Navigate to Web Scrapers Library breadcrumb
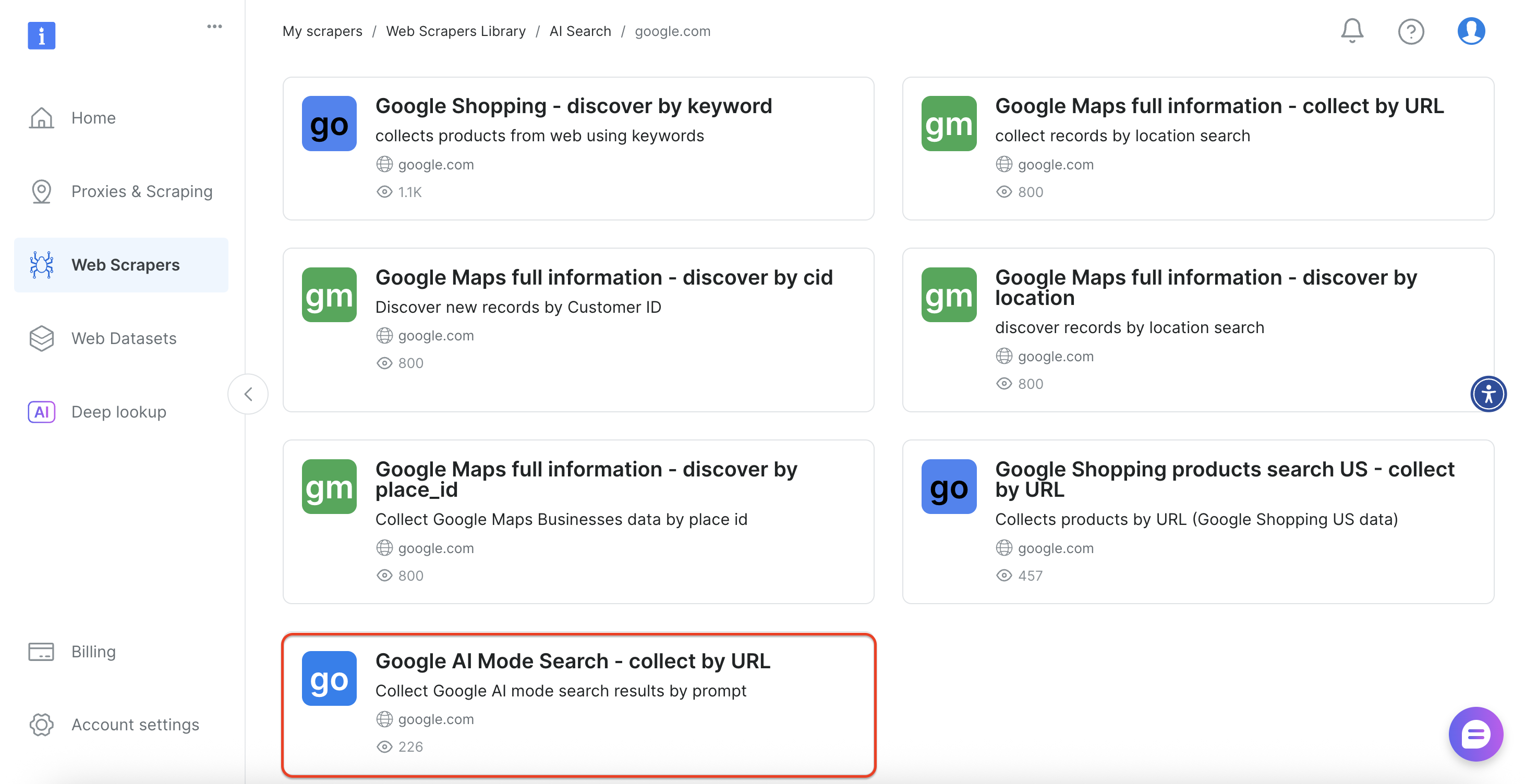This screenshot has width=1525, height=784. coord(456,31)
